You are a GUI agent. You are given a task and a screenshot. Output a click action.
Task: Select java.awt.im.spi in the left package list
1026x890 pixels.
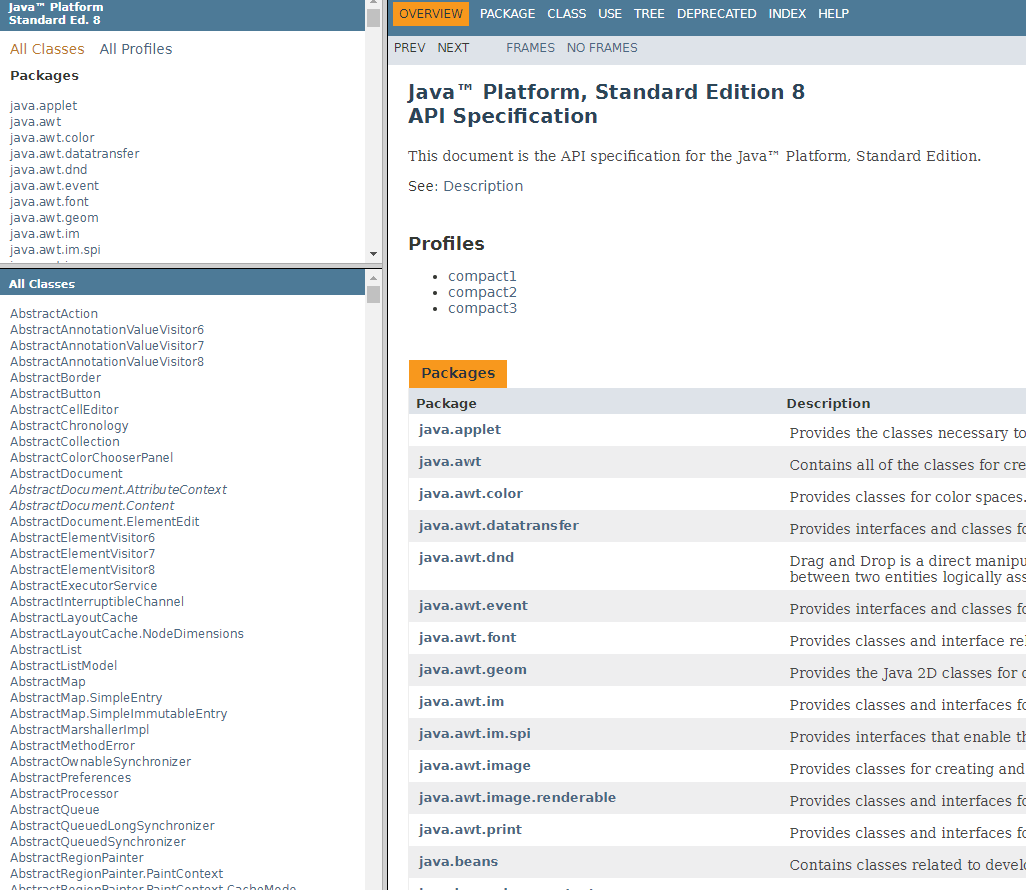55,250
